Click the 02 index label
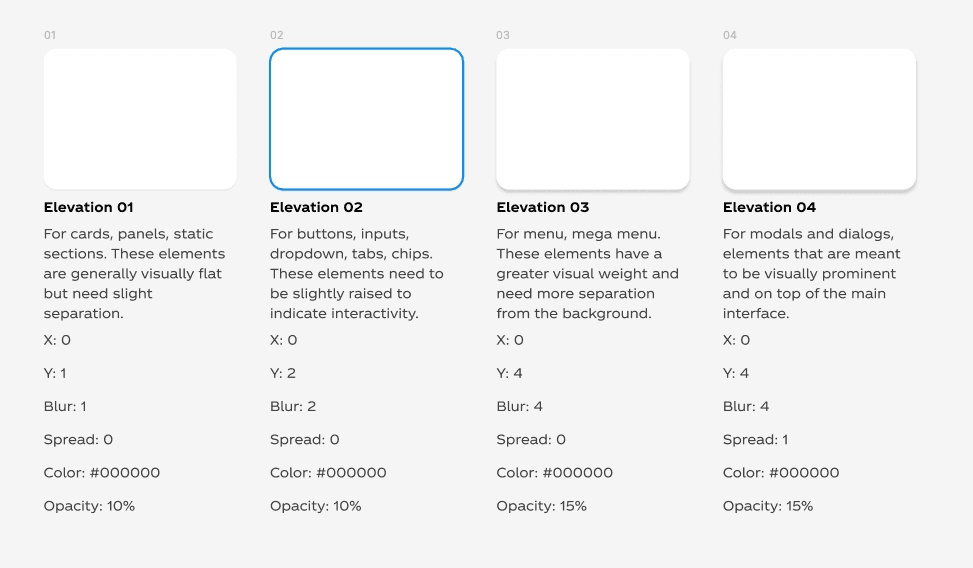The image size is (973, 568). pos(277,35)
